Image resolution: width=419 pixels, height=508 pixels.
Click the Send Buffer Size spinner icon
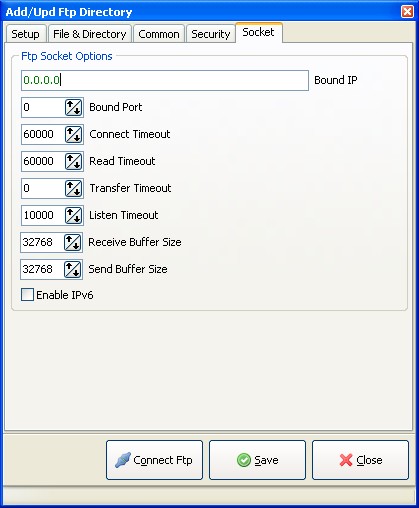click(72, 269)
